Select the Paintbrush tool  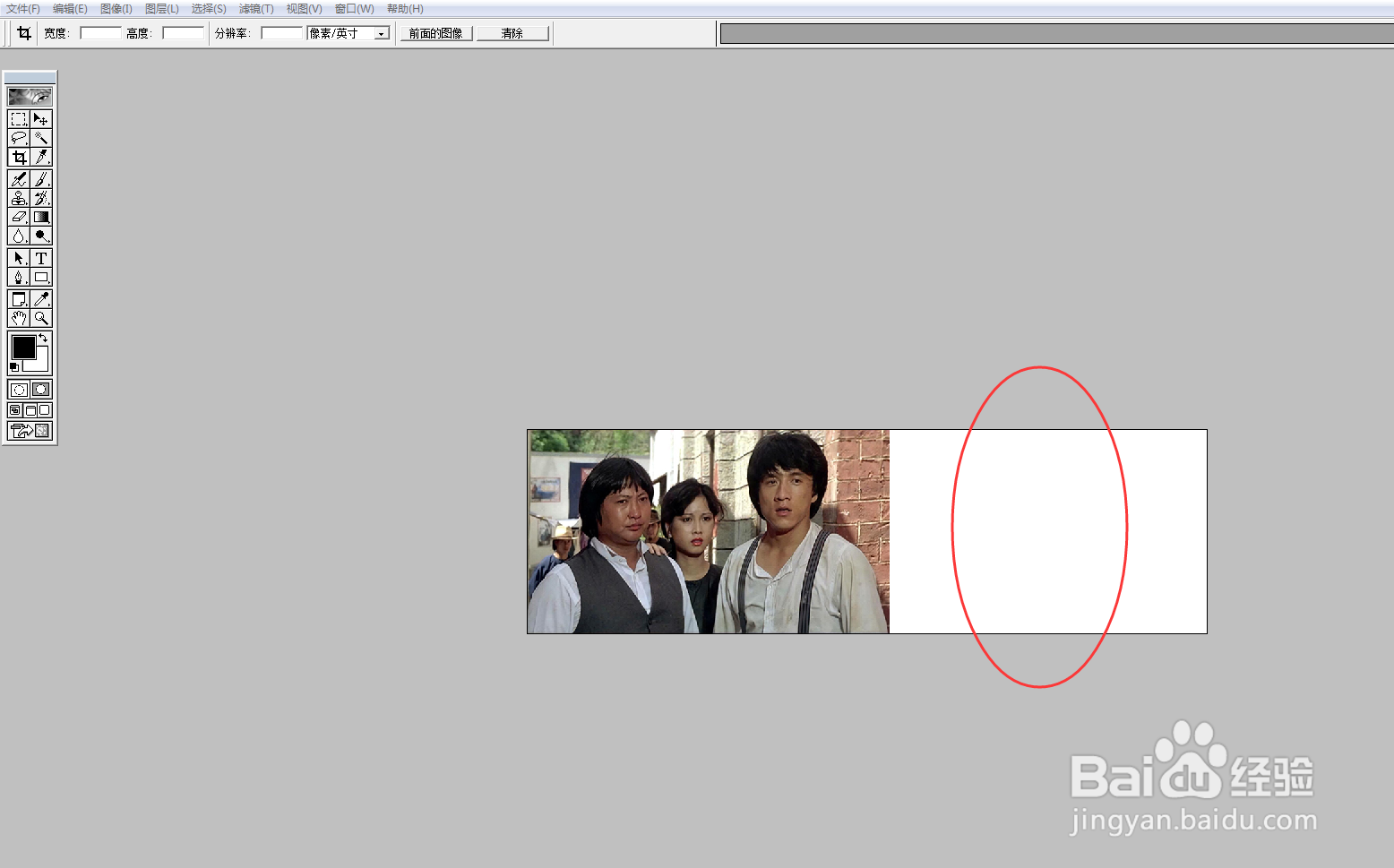coord(41,180)
